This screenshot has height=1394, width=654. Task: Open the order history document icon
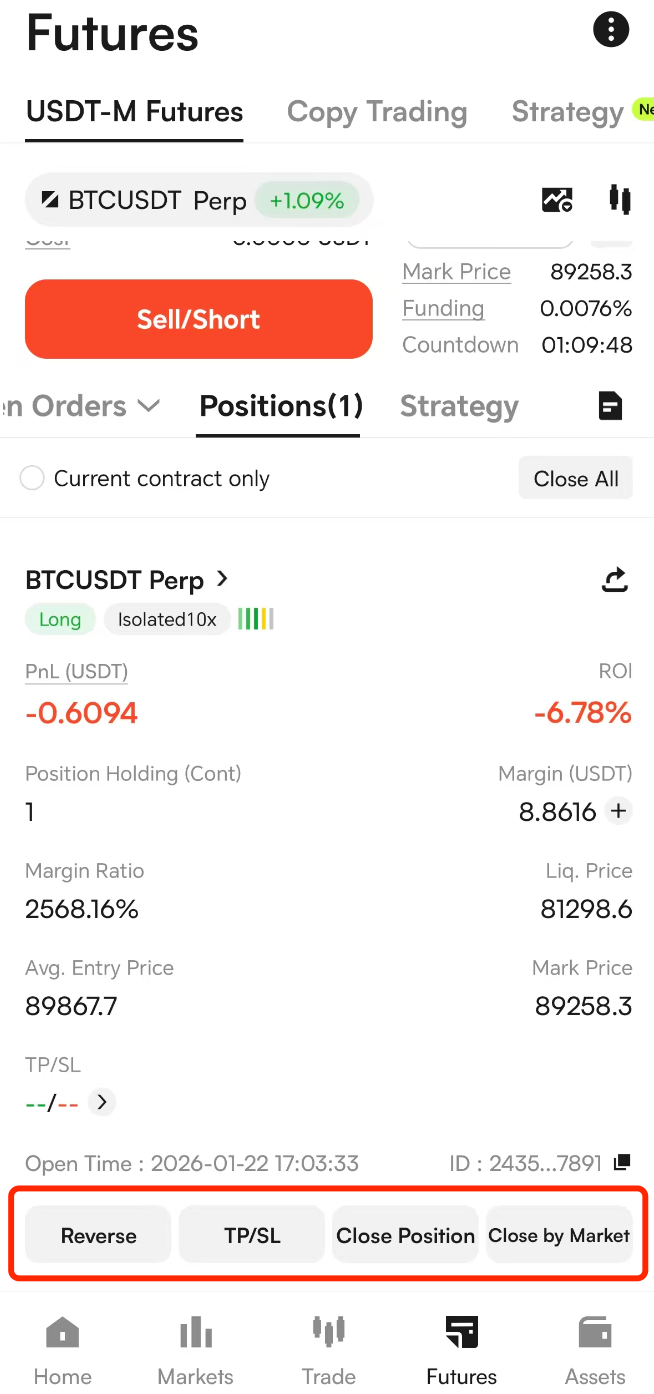tap(609, 406)
